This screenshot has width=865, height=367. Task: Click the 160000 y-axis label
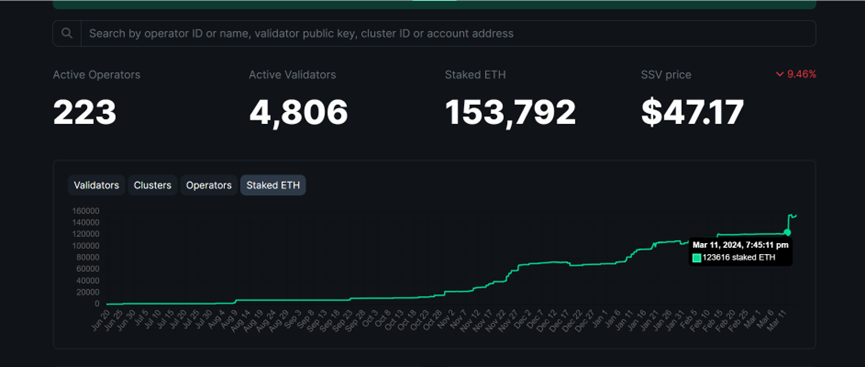click(x=86, y=211)
